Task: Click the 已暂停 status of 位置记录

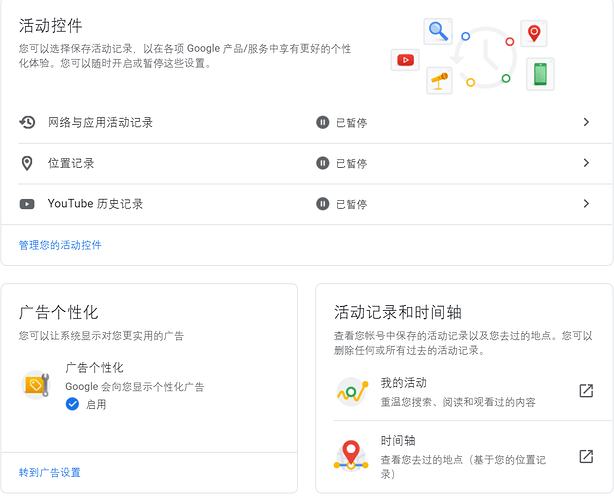Action: (351, 164)
